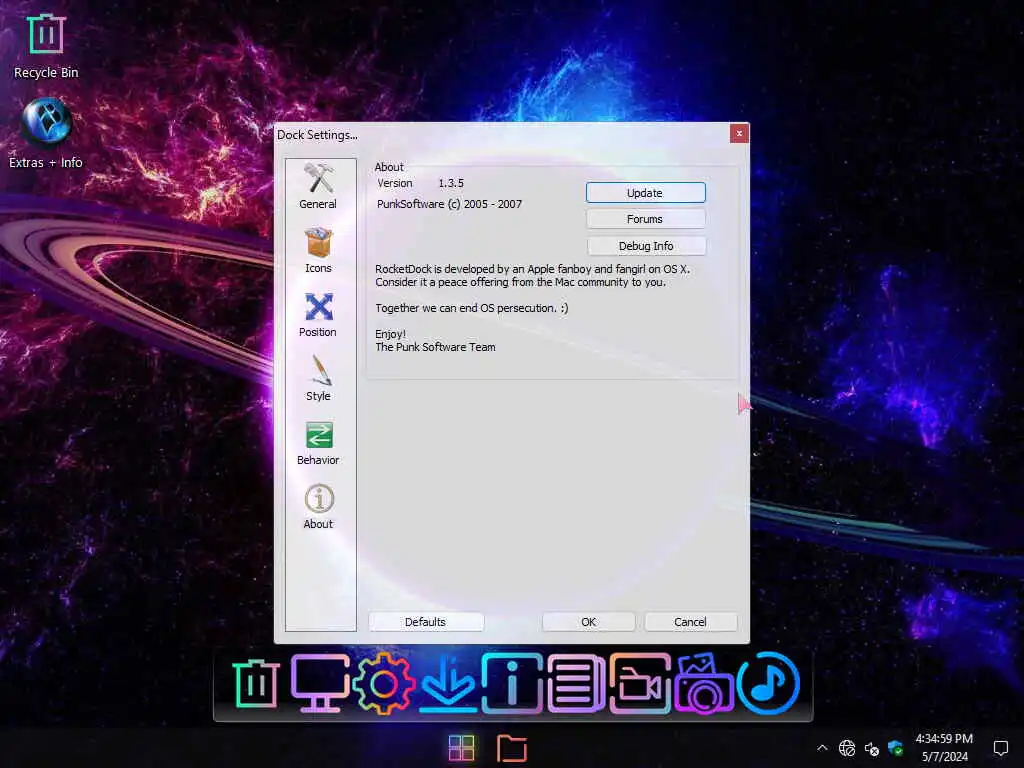Show hidden tray icons chevron
This screenshot has height=768, width=1024.
click(822, 748)
